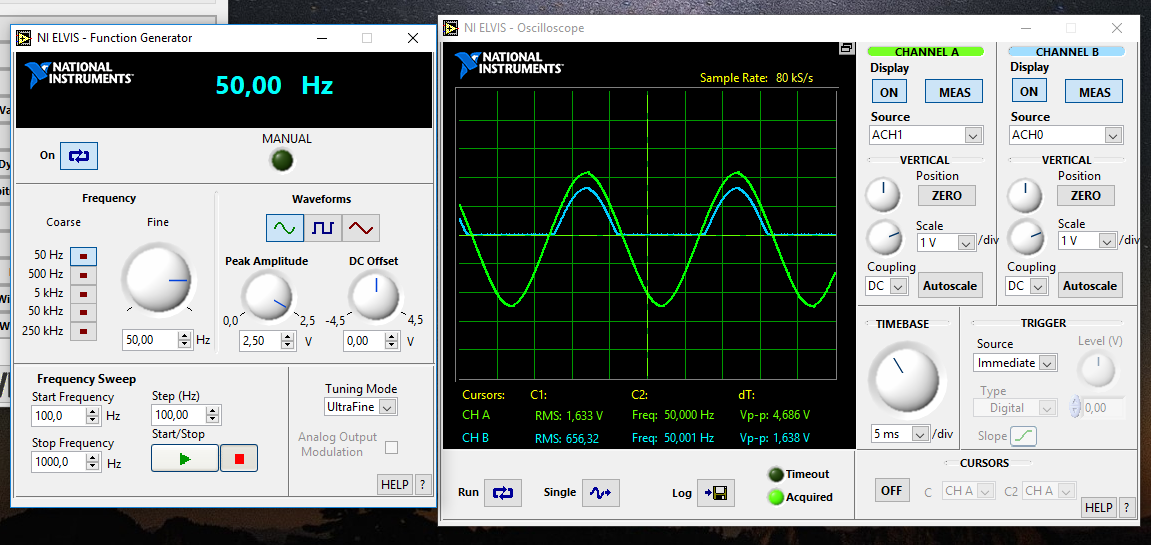Screen dimensions: 1151x545
Task: Click the Single acquisition waveform icon
Action: [x=601, y=493]
